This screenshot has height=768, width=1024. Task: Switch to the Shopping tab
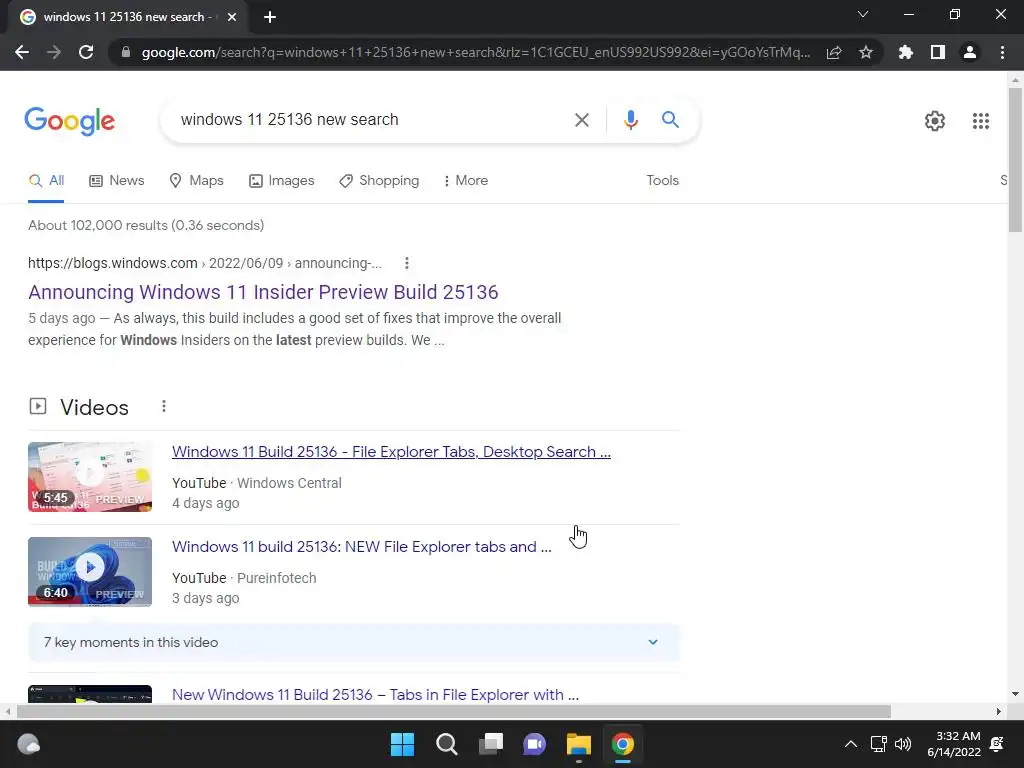point(379,181)
